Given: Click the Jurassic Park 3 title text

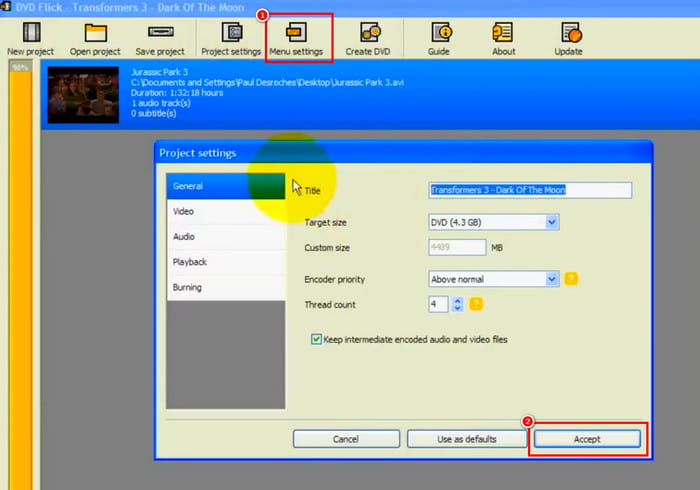Looking at the screenshot, I should 159,72.
